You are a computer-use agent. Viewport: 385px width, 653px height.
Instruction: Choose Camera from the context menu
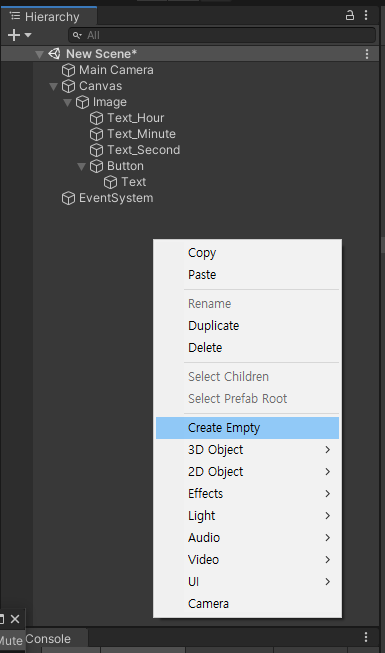[248, 604]
